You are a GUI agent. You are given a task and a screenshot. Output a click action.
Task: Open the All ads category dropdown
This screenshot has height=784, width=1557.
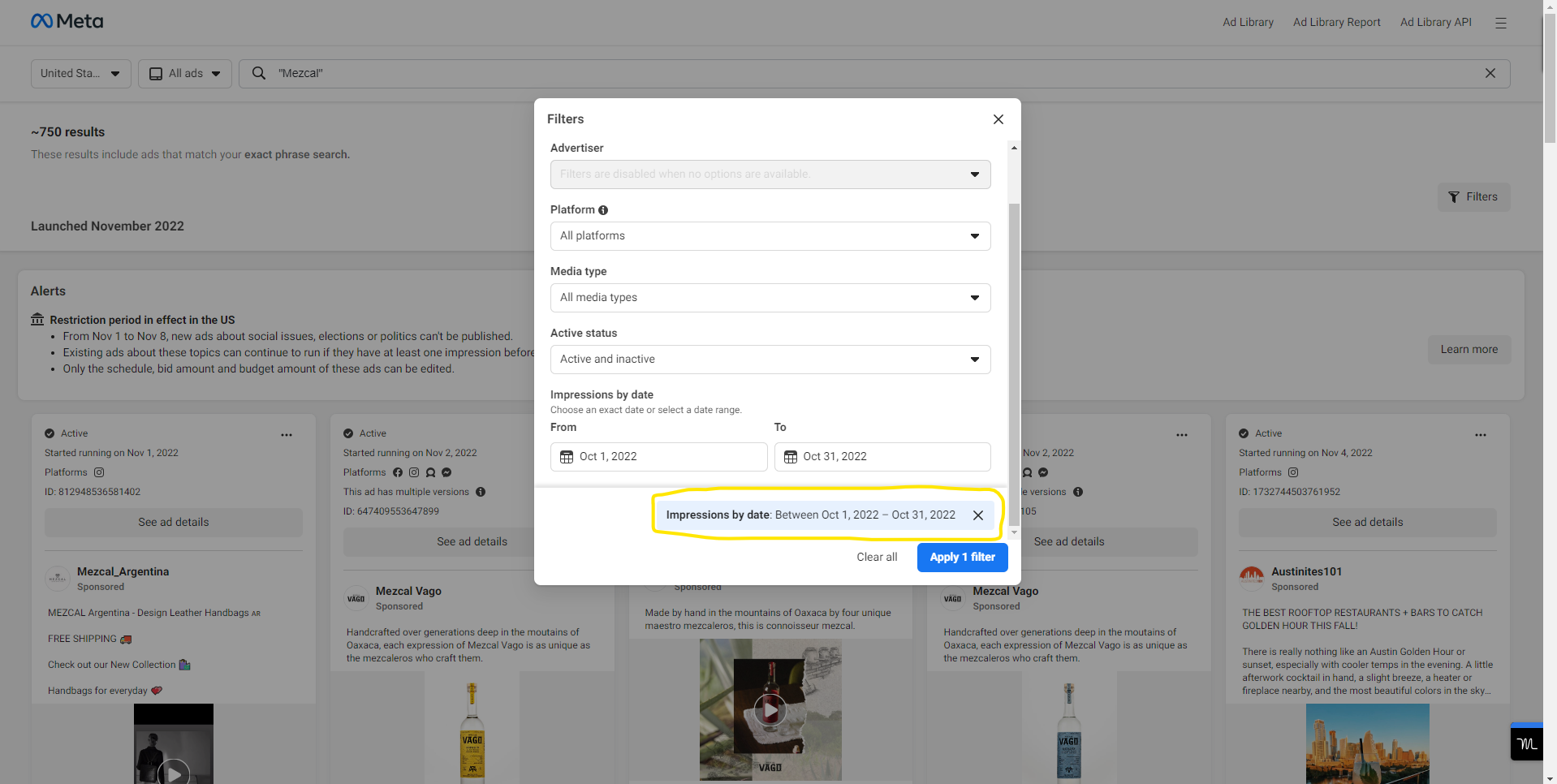tap(185, 73)
